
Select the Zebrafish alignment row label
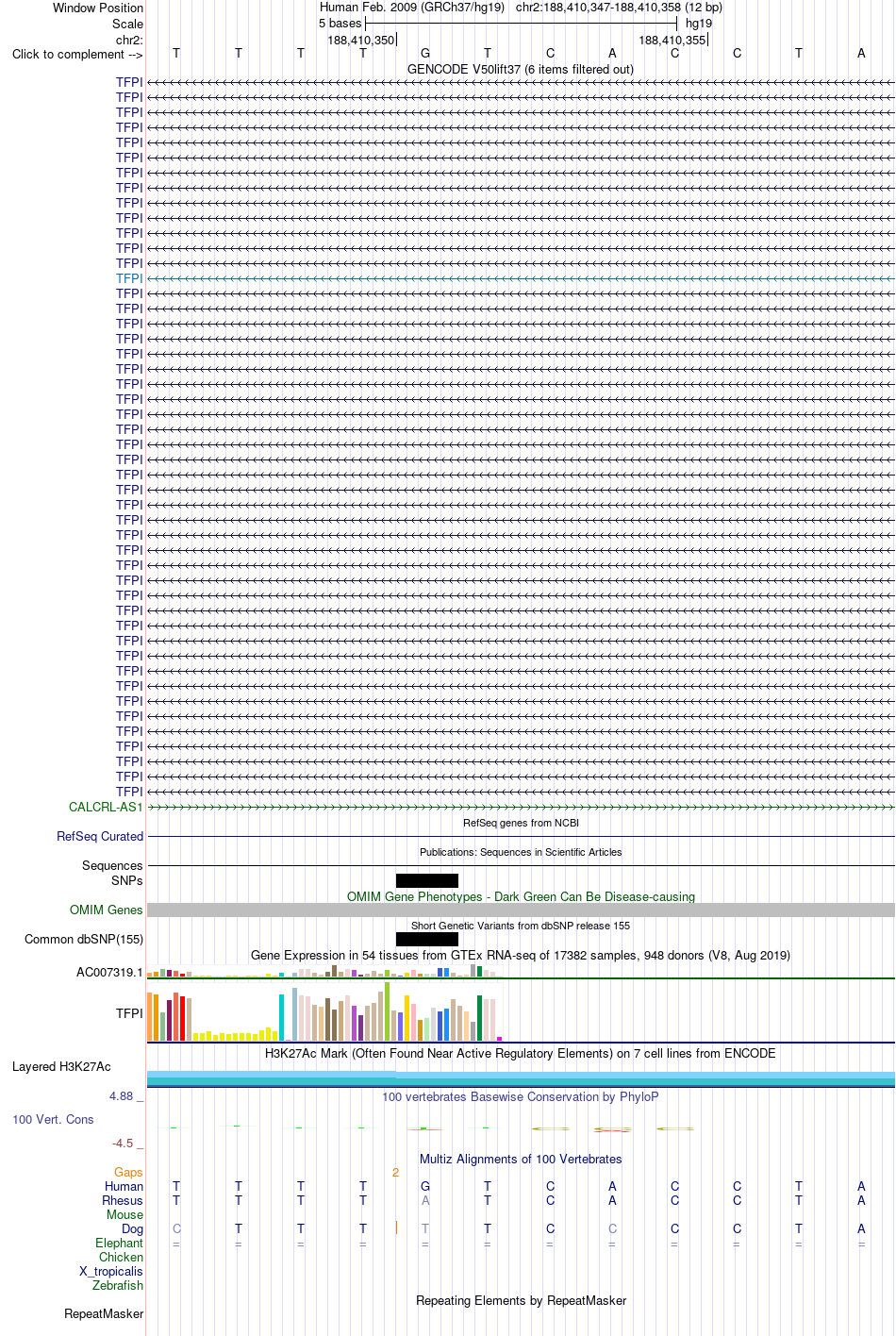point(118,1285)
